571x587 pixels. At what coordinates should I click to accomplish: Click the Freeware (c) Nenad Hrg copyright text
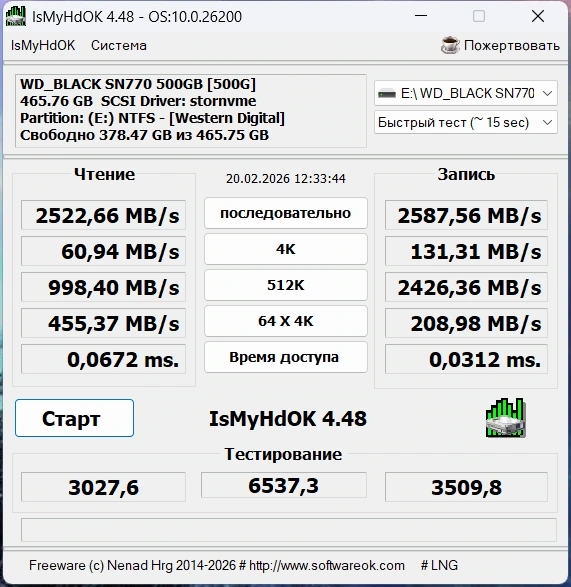click(x=132, y=565)
